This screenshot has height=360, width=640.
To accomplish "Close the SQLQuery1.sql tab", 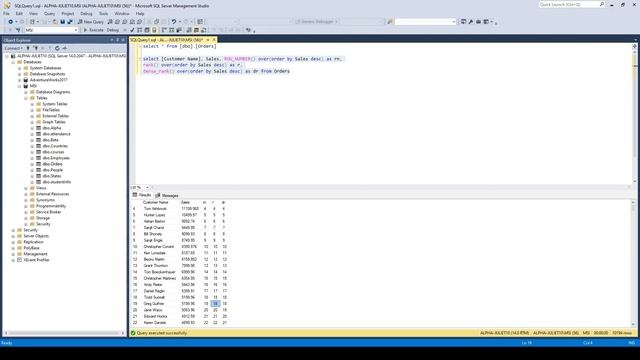I will pyautogui.click(x=213, y=40).
